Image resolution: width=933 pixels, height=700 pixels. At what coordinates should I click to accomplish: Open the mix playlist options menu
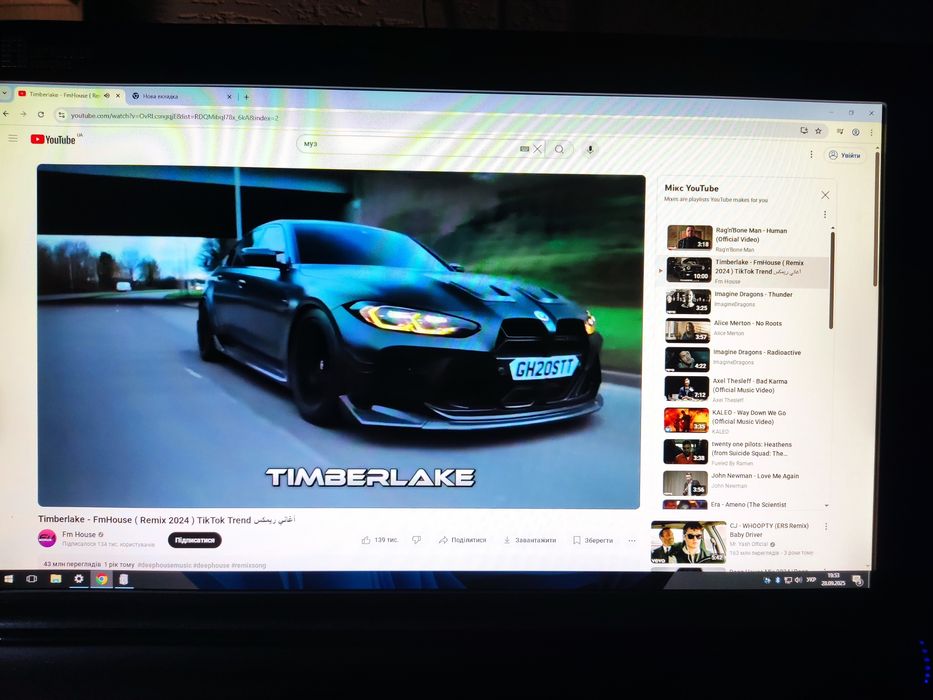click(825, 214)
